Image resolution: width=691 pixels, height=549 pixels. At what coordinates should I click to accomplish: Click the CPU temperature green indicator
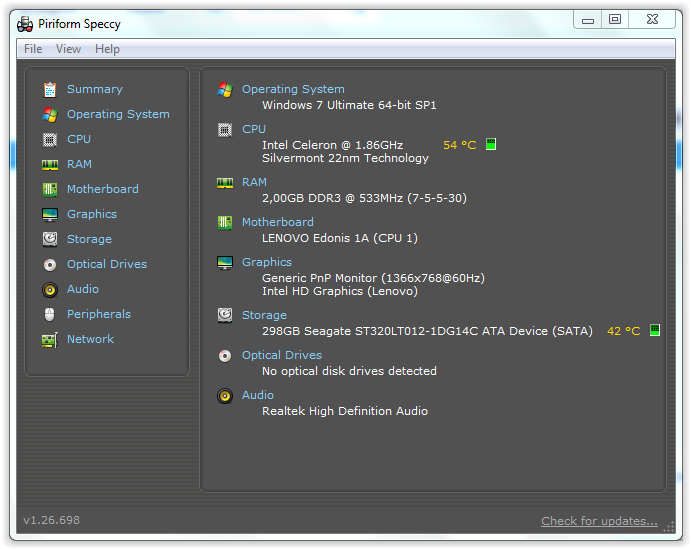pos(491,145)
